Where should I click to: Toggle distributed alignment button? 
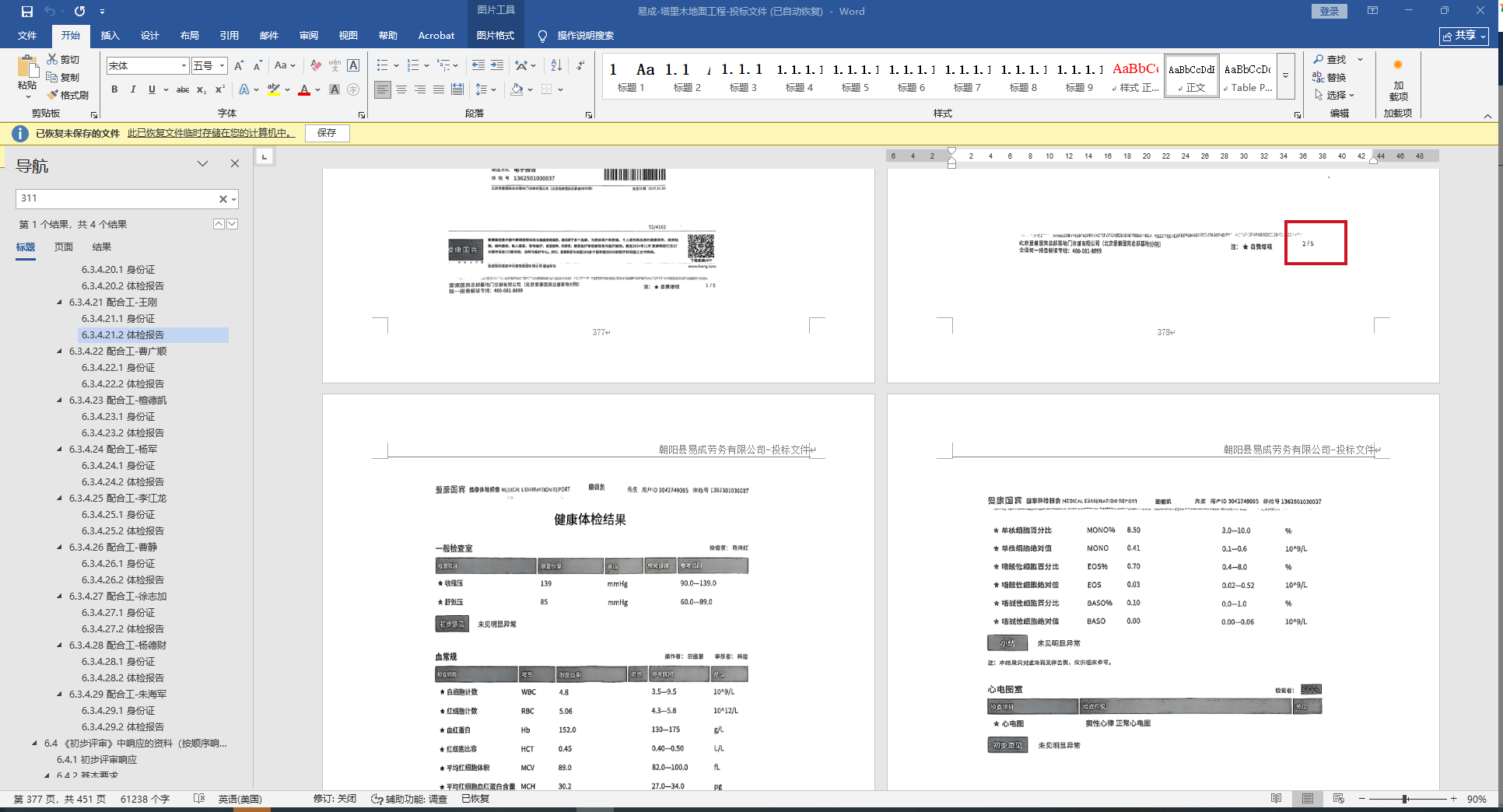coord(457,89)
